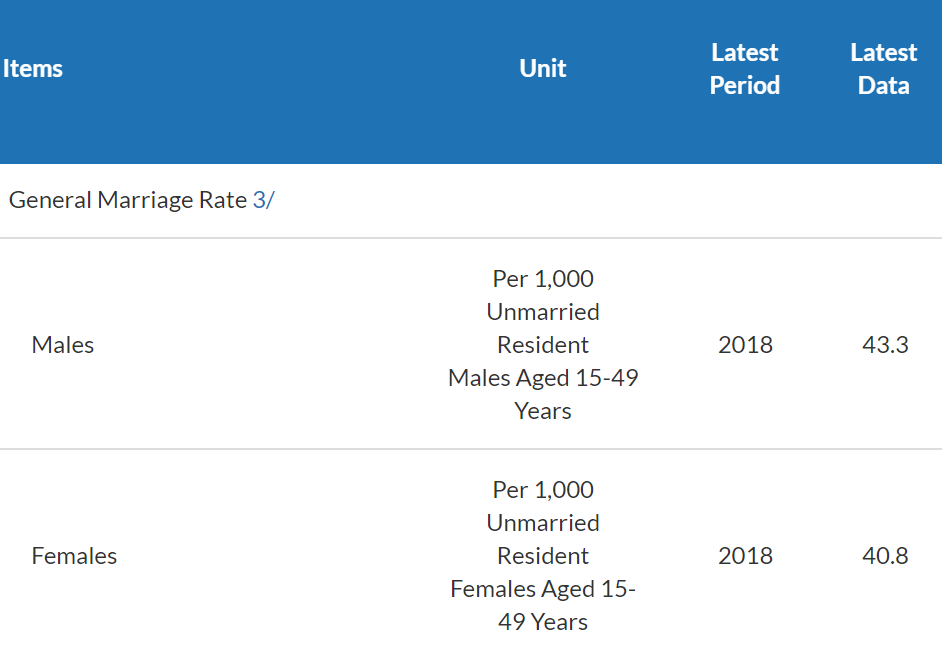Click the Items column header
The image size is (942, 646).
33,69
